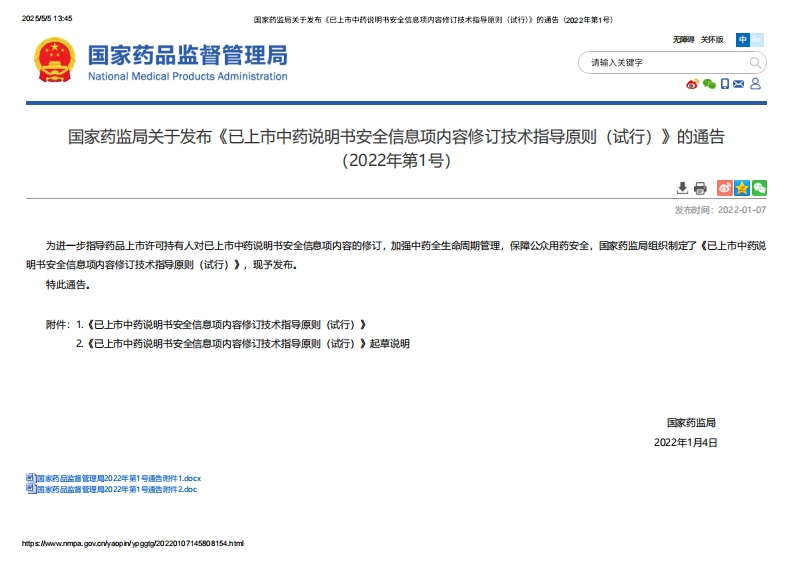Click the 请输入关键字 search field
The height and width of the screenshot is (561, 793).
[662, 63]
